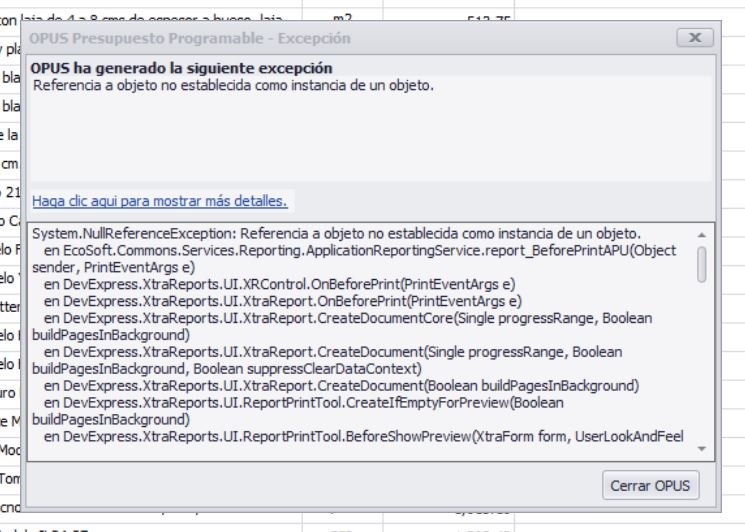
Task: Click the empty scrollbar track below the thumb
Action: coord(702,370)
